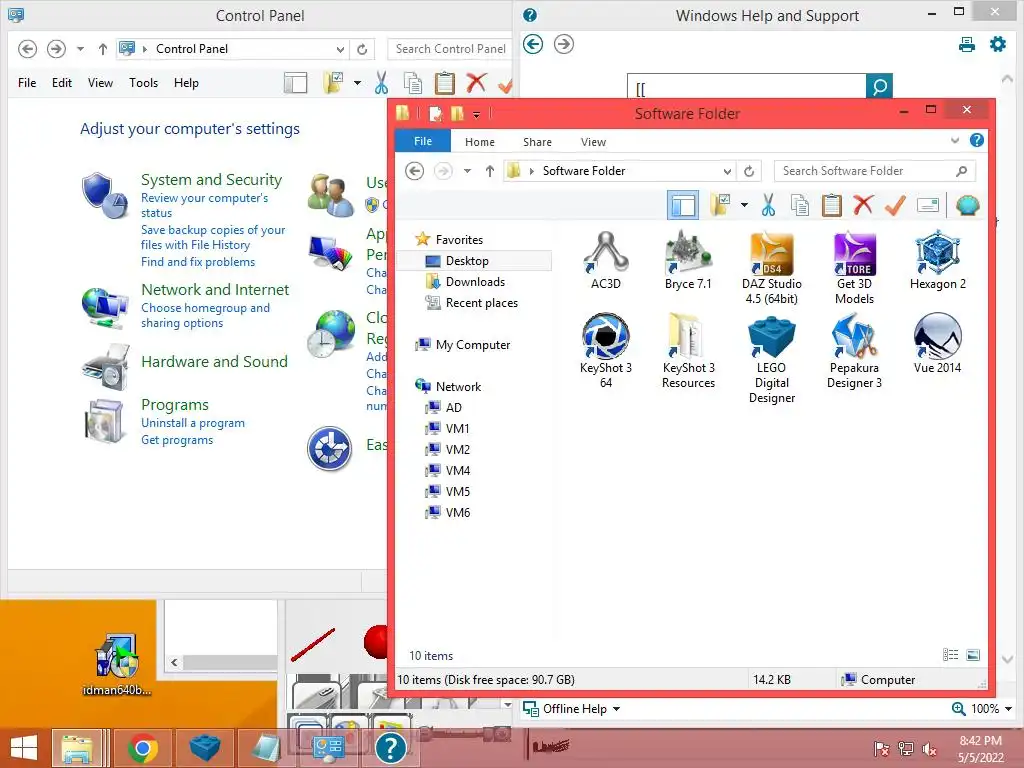Open the KeyShot 3 Resources folder shortcut

688,351
